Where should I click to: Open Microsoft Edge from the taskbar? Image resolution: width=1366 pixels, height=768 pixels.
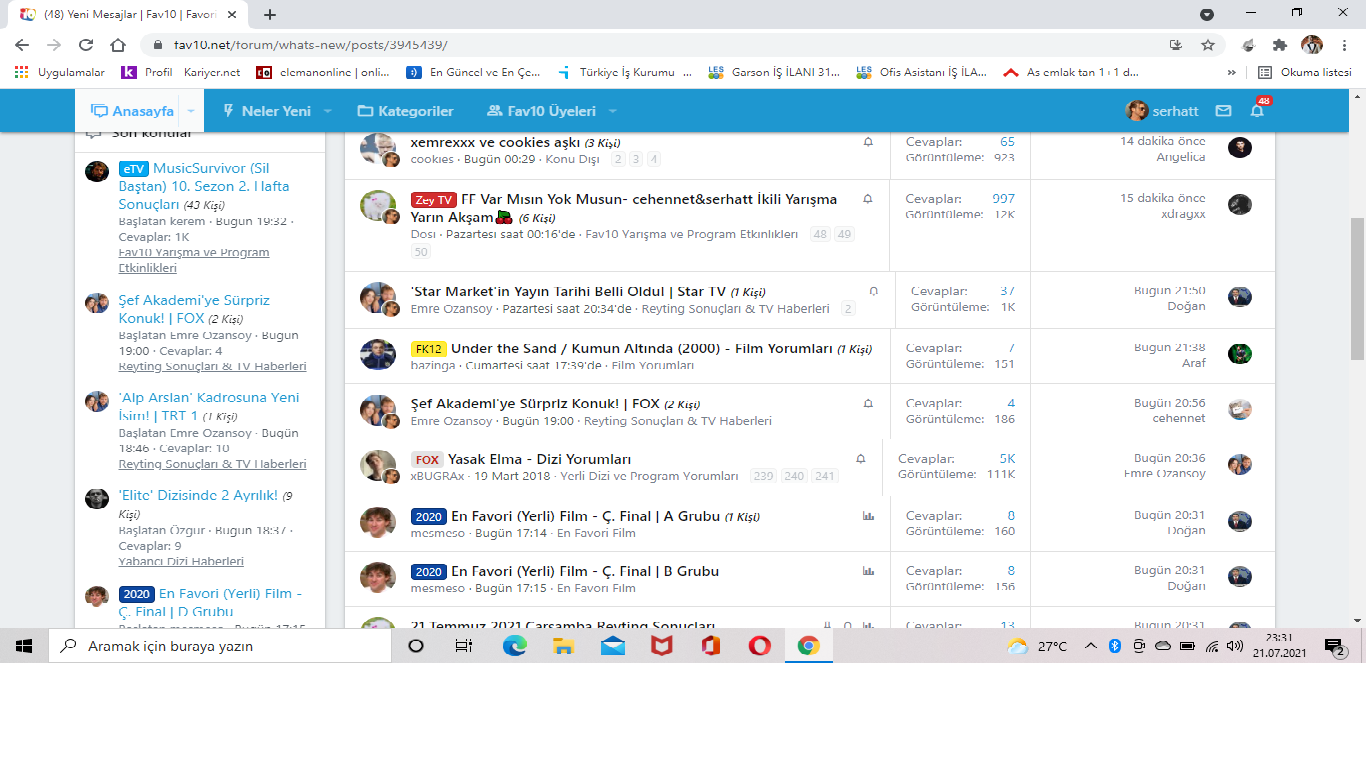click(x=515, y=646)
